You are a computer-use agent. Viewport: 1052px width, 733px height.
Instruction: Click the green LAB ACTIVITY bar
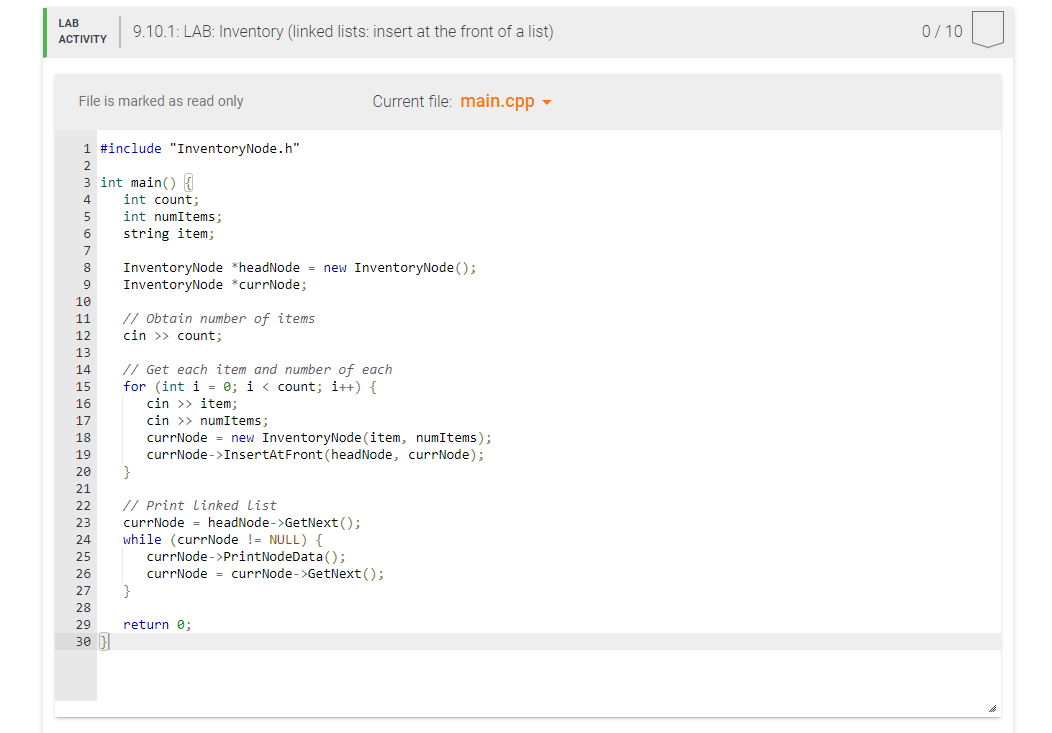(x=44, y=31)
